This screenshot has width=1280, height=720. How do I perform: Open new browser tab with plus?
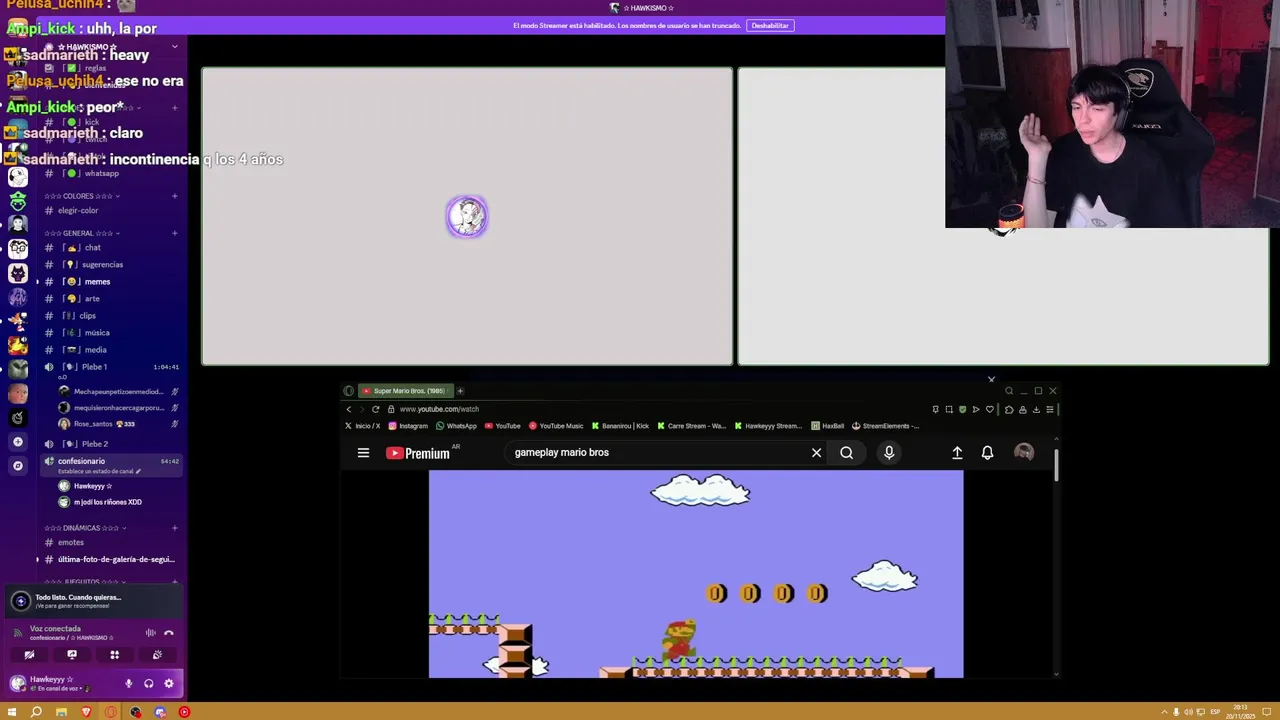[x=460, y=391]
